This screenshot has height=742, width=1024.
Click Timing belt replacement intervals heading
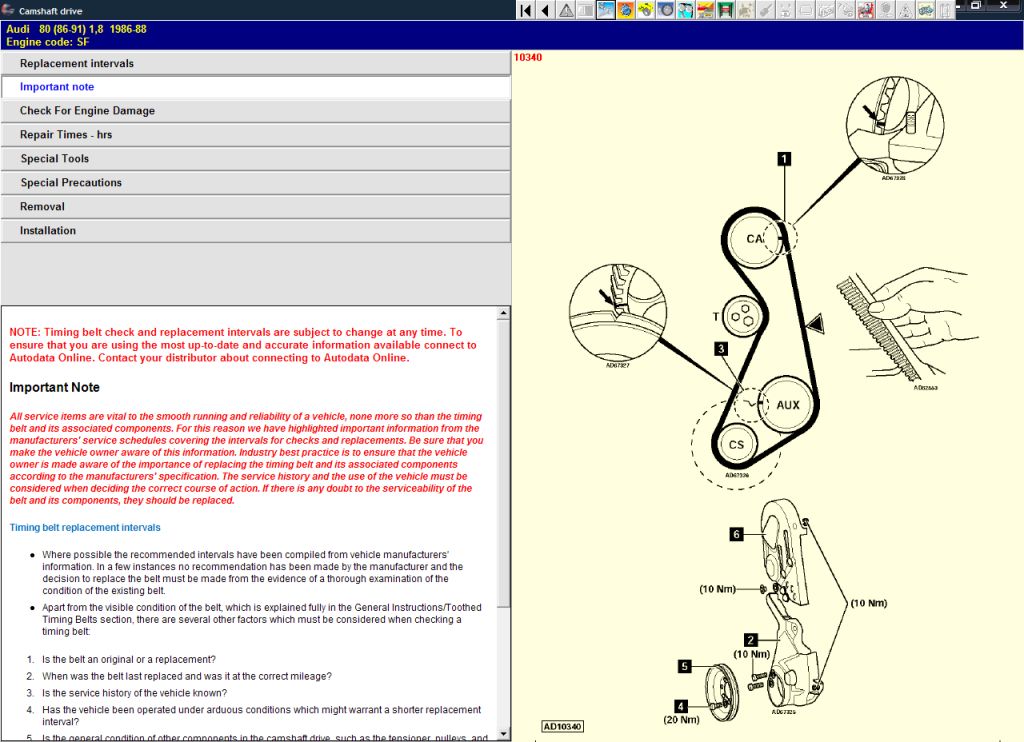[85, 527]
